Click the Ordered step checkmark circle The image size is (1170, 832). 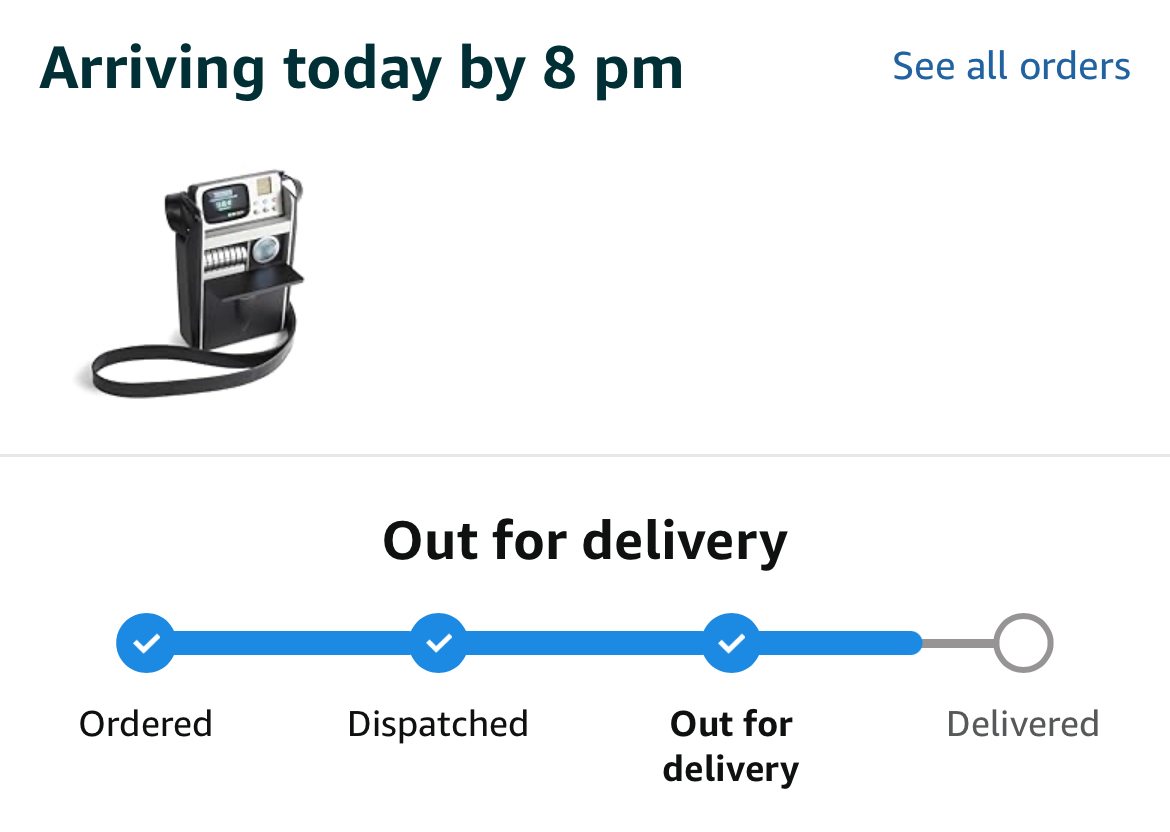tap(146, 642)
